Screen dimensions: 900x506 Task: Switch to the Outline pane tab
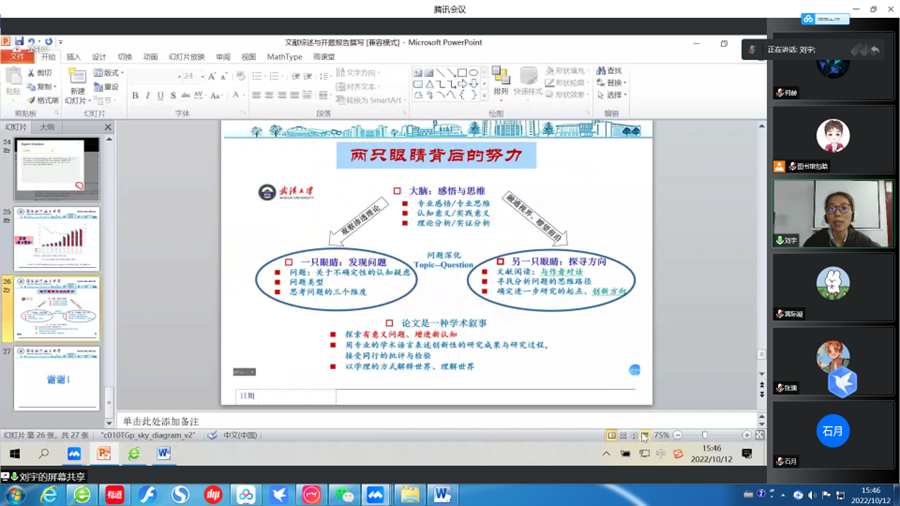(x=47, y=128)
